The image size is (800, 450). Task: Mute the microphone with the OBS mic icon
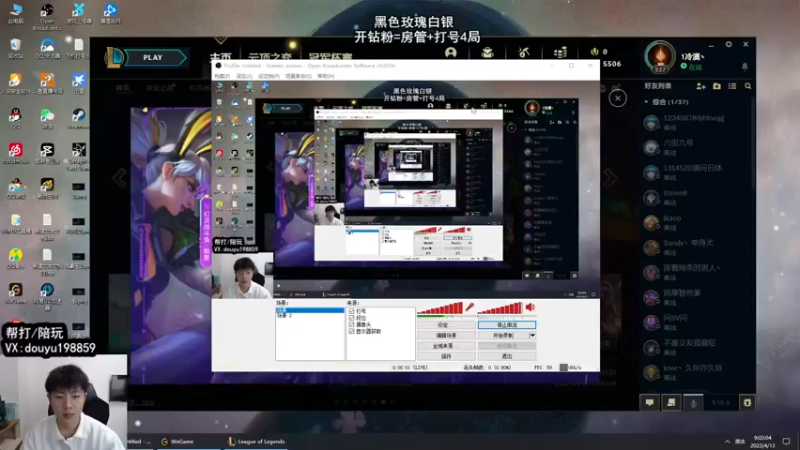click(469, 307)
